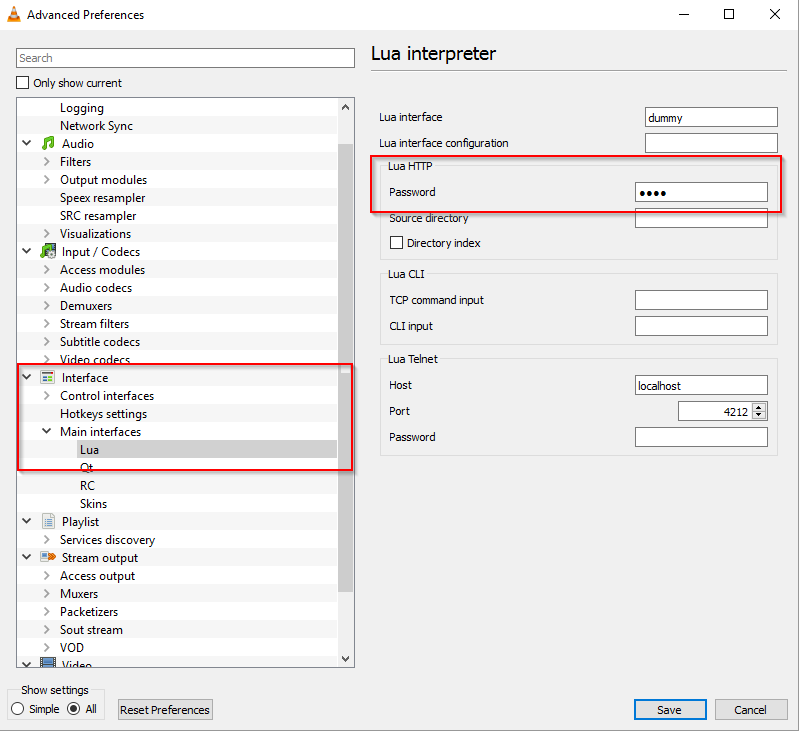
Task: Expand the Services discovery node
Action: [46, 539]
